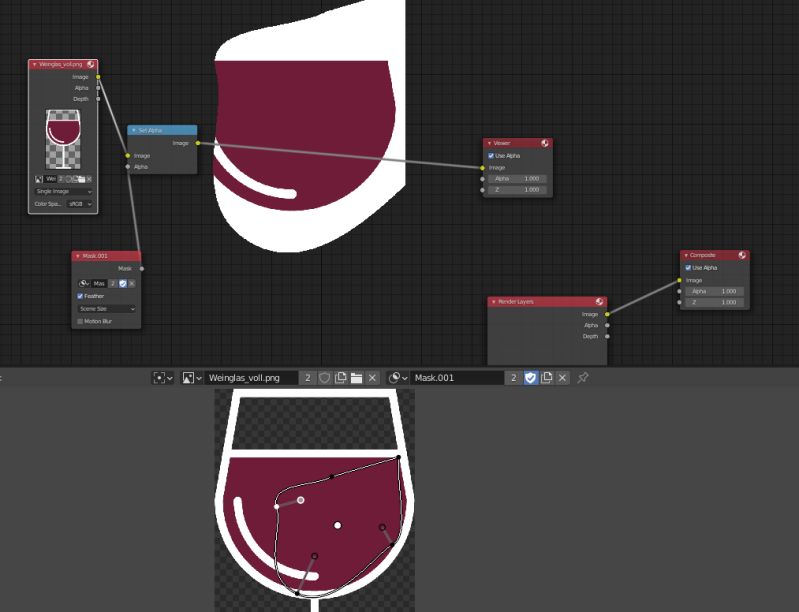The width and height of the screenshot is (799, 612).
Task: Toggle fake user shield inside Mask.001 node
Action: (x=123, y=283)
